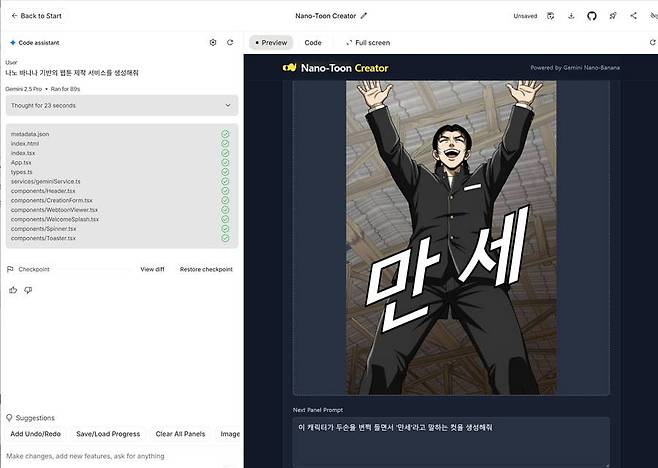
Task: Click the Checkpoint flag icon
Action: tap(10, 269)
